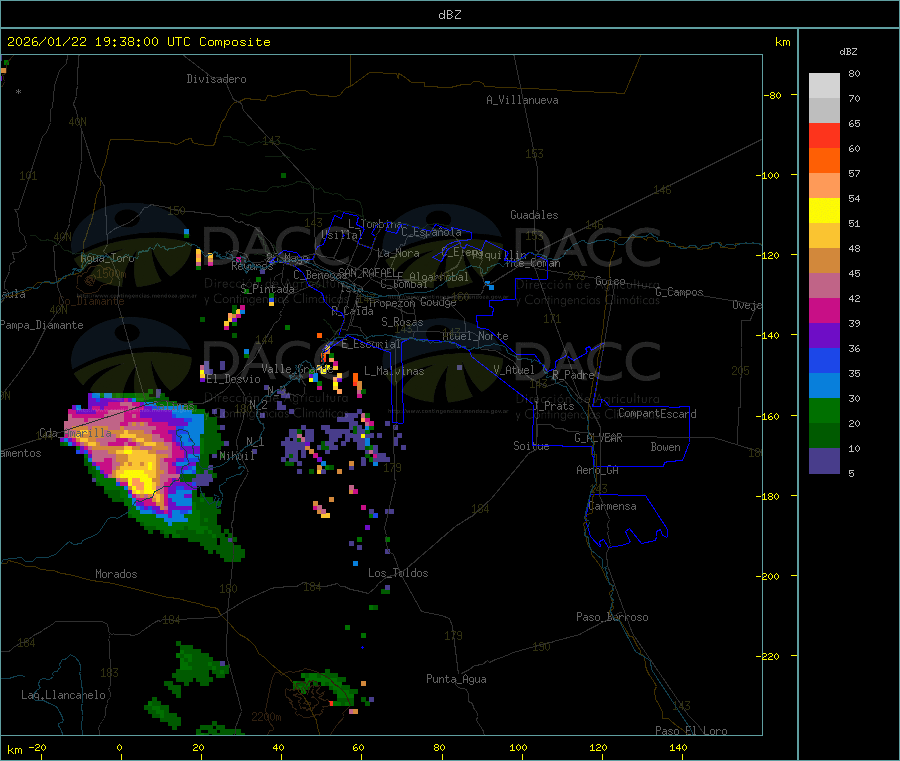Viewport: 900px width, 761px height.
Task: Click the 'Lag.Llancanelo' map label
Action: pyautogui.click(x=64, y=695)
